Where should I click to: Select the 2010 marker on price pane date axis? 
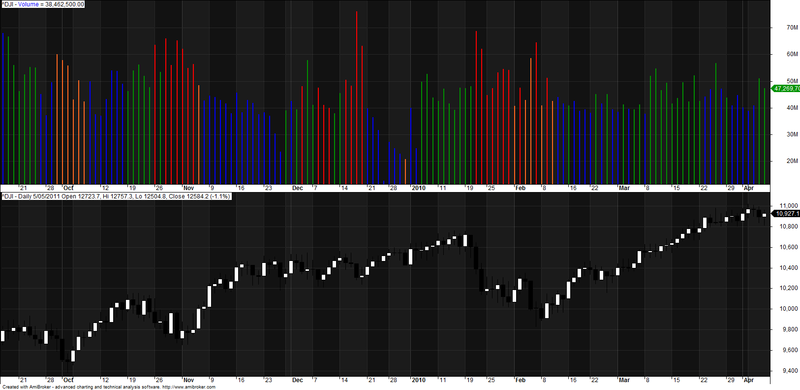[418, 380]
